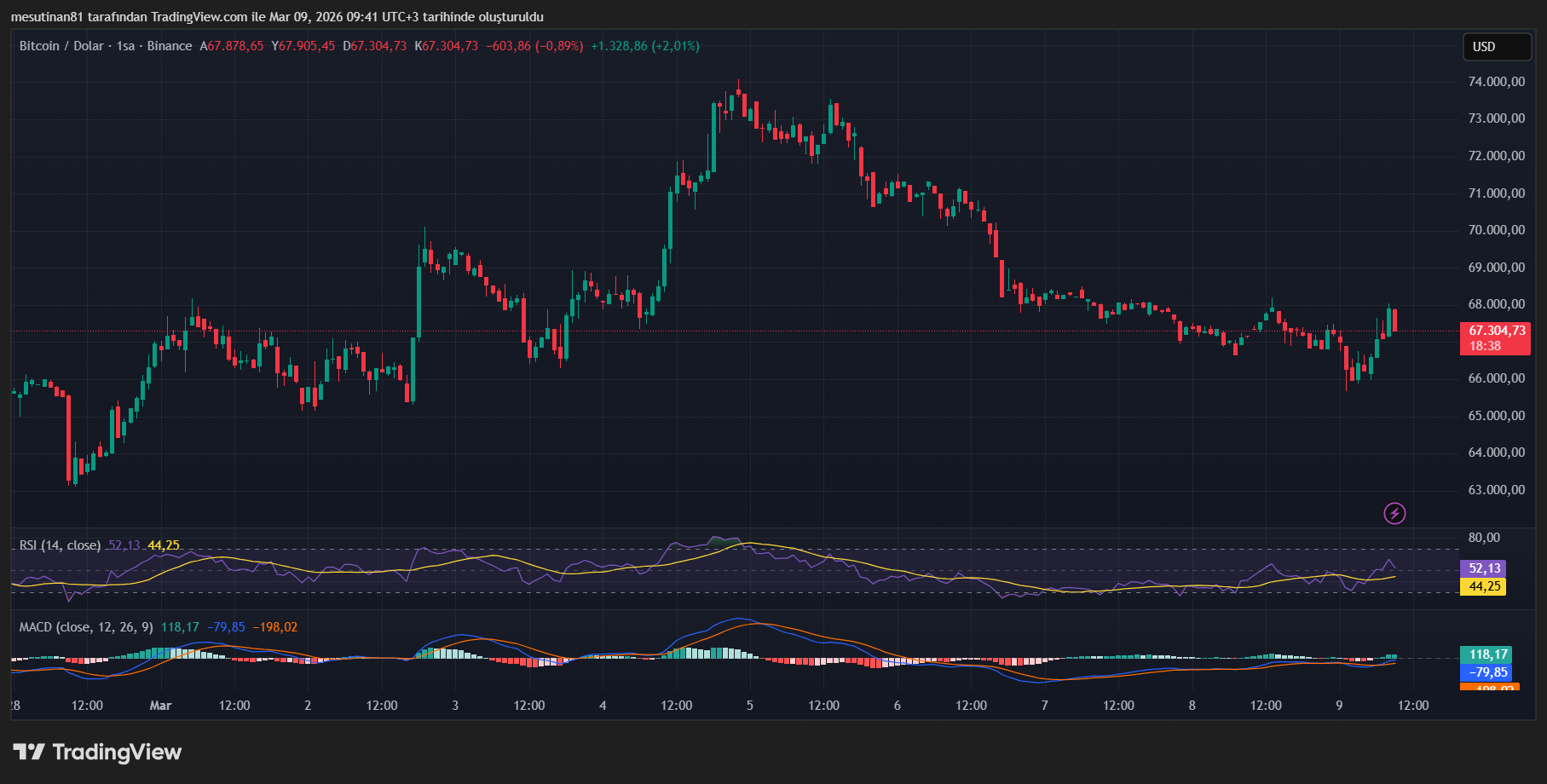Click the green change +1.328,86 (+2,01%)
This screenshot has height=784, width=1547.
click(x=645, y=46)
